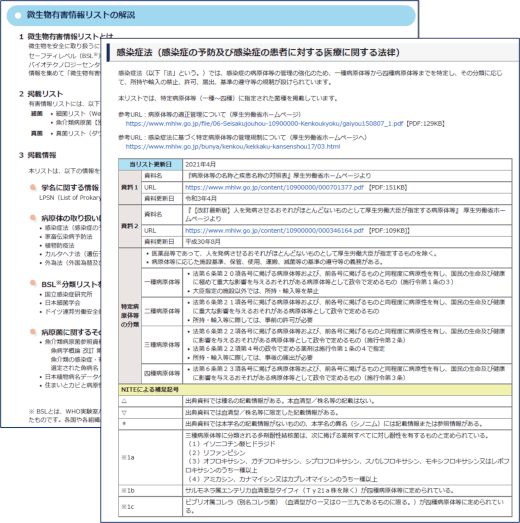Click the 植物防疫法 bullet on back page

(59, 245)
